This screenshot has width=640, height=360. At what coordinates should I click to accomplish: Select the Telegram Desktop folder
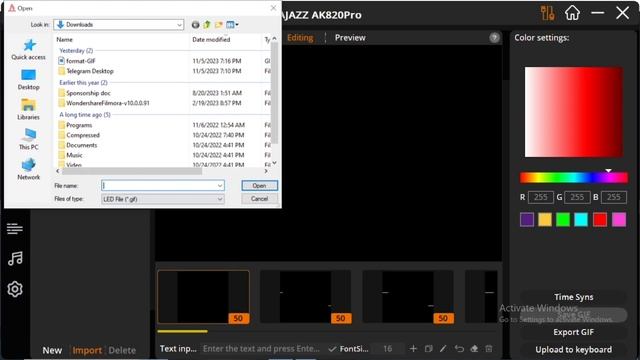(x=90, y=71)
